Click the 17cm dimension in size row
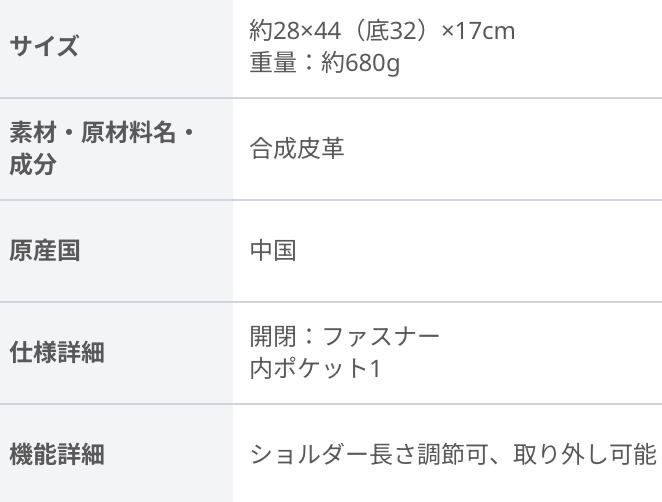This screenshot has width=662, height=502. [485, 30]
